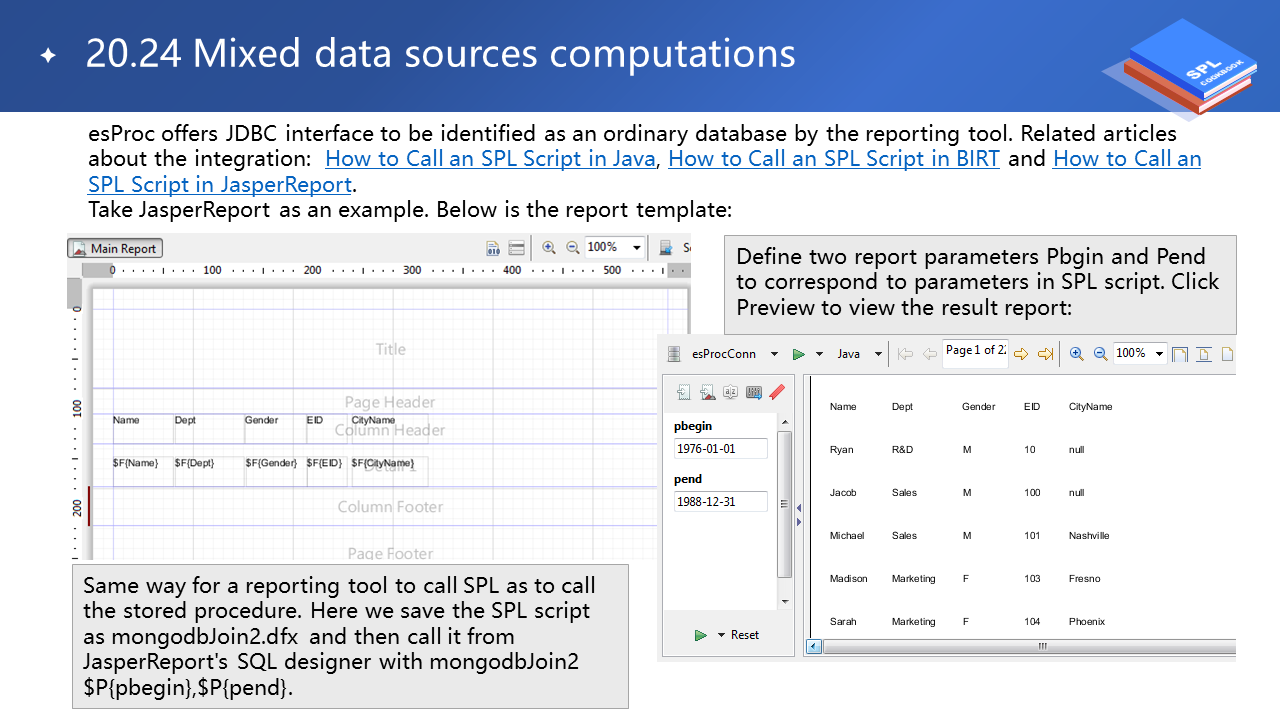Zoom in on the report preview
Viewport: 1280px width, 720px height.
coord(1076,354)
